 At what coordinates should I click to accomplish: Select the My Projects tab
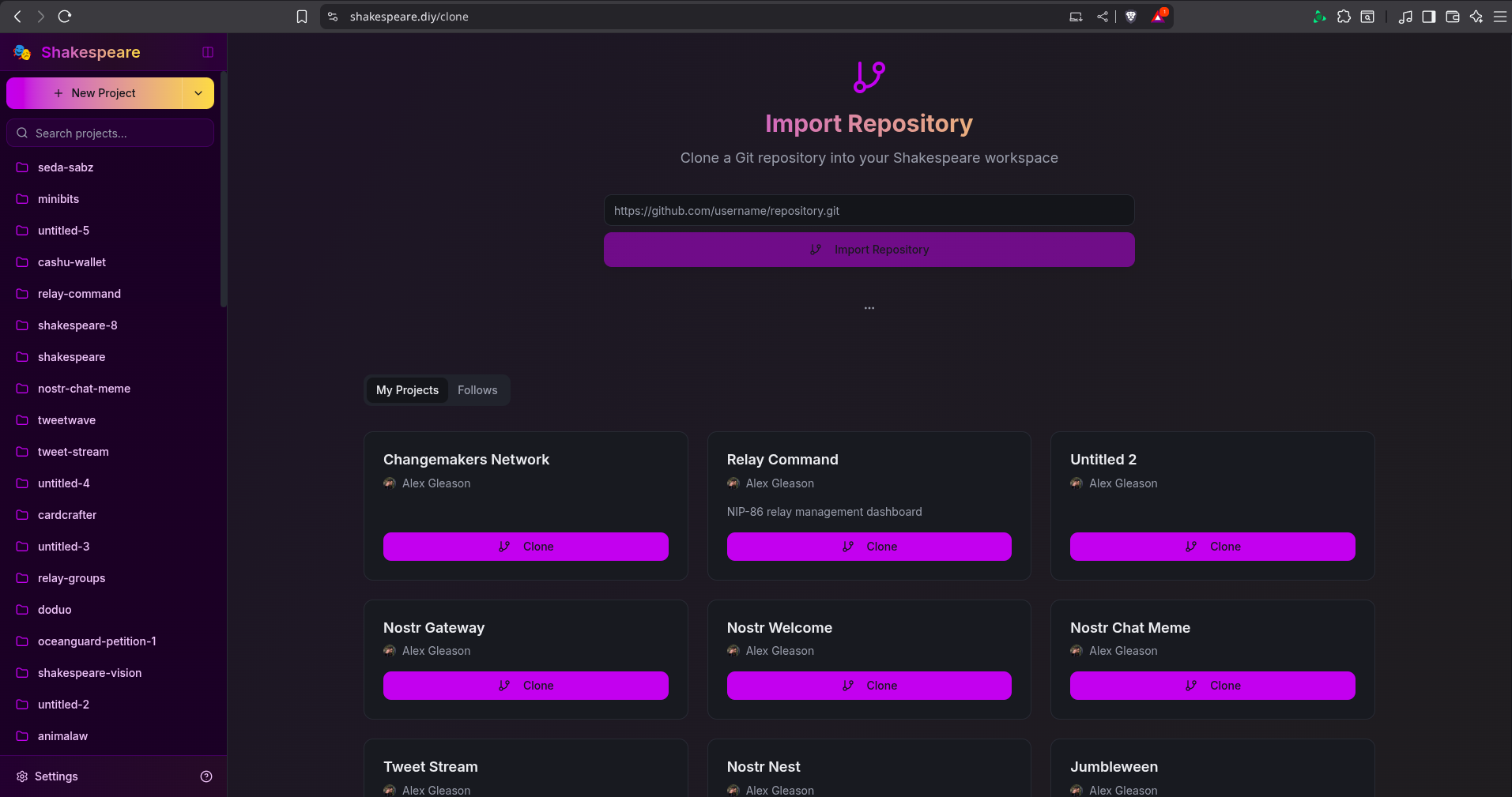(407, 390)
